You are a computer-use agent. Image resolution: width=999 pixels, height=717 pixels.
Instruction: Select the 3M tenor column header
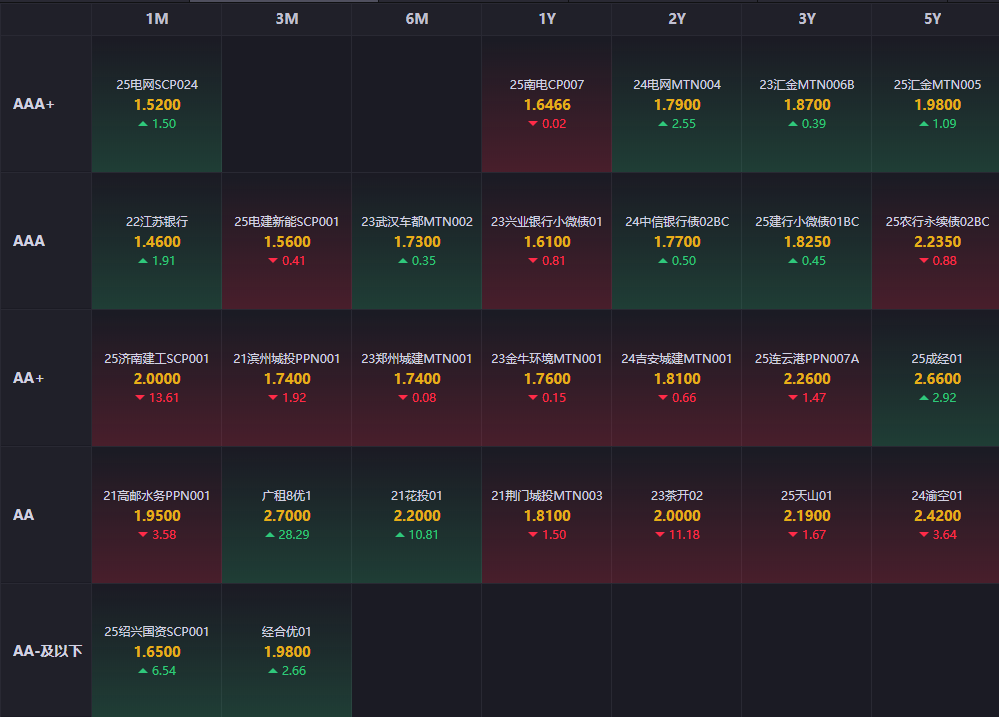(286, 19)
